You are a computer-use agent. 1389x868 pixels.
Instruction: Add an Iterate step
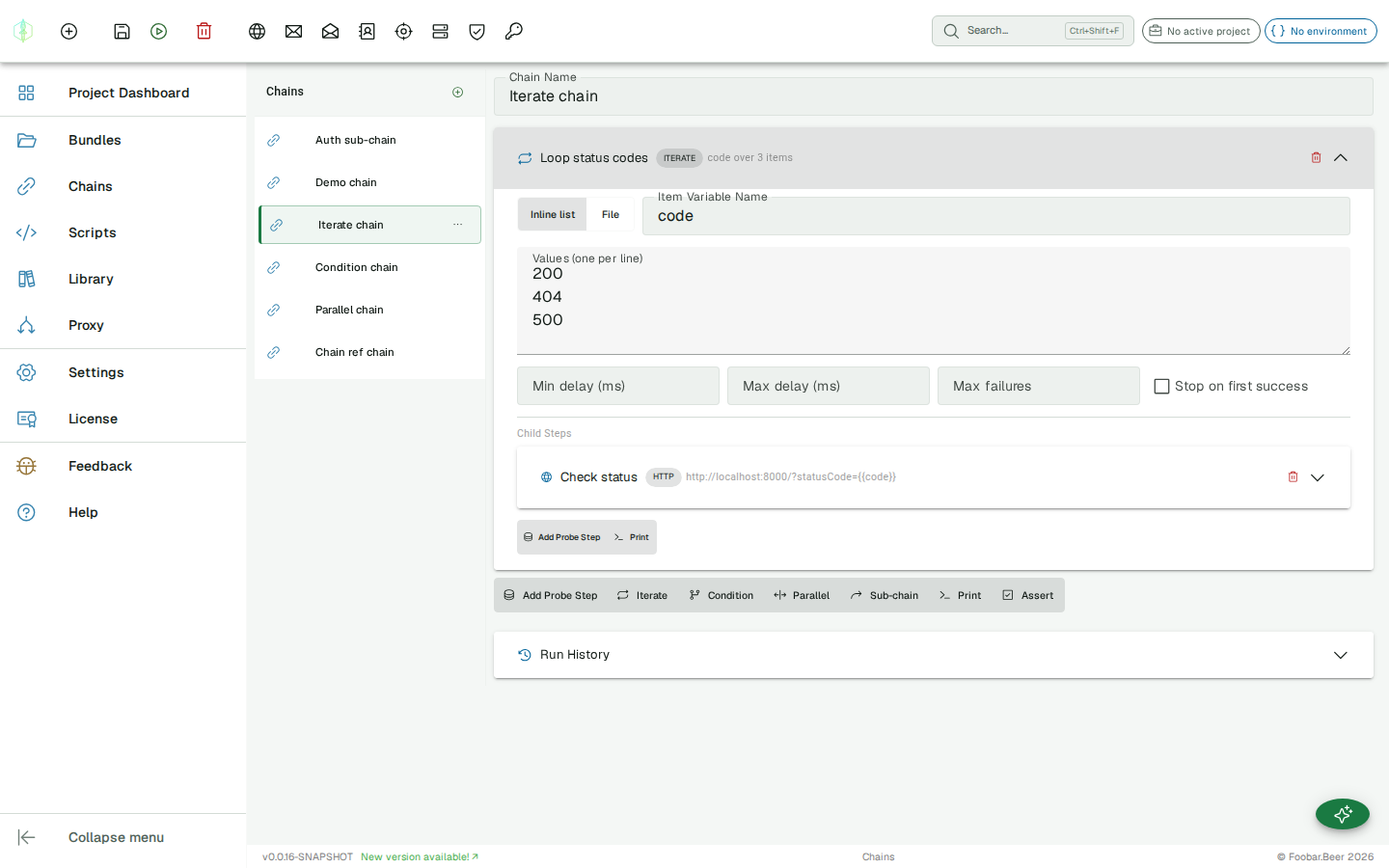coord(642,595)
